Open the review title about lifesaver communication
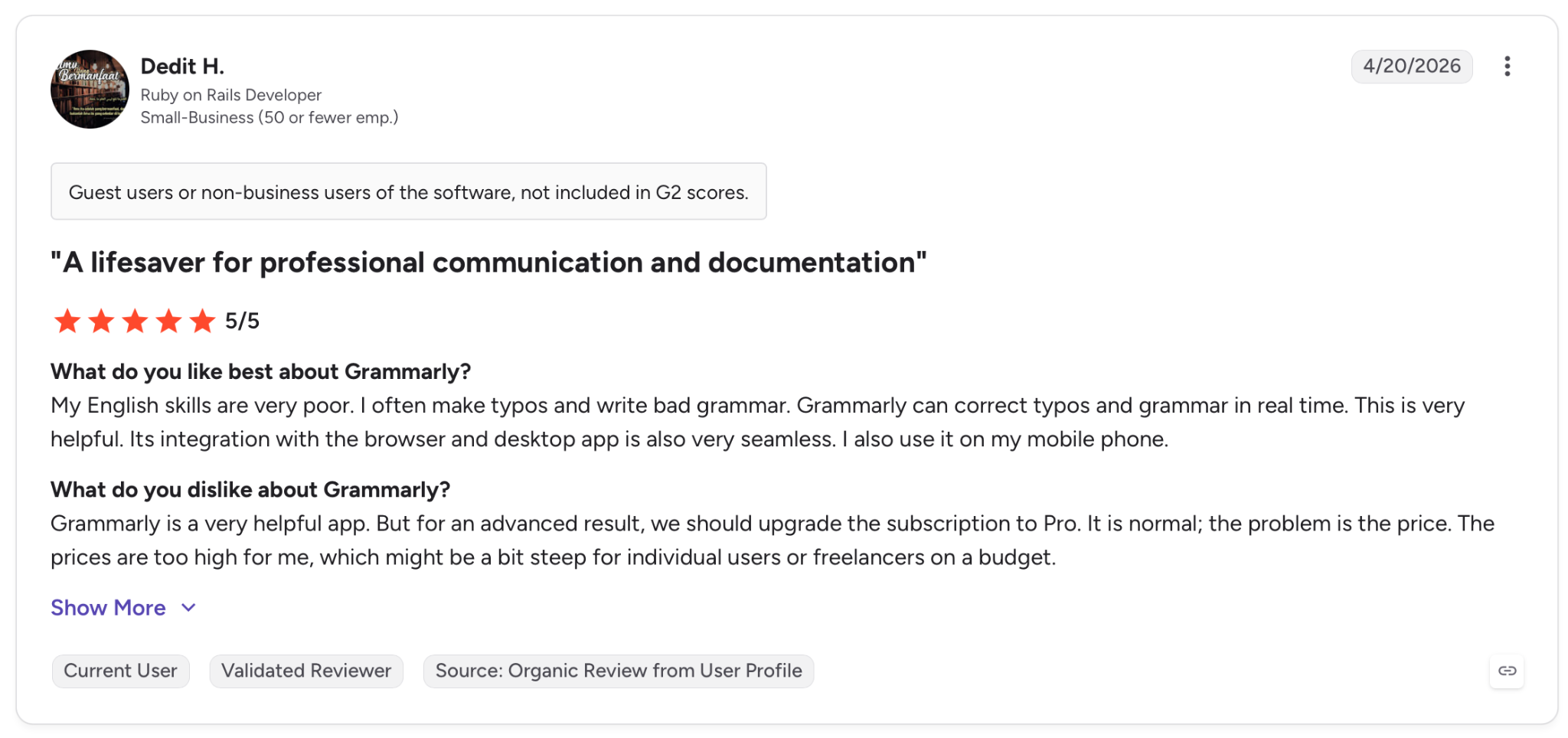The image size is (1568, 738). (x=488, y=263)
